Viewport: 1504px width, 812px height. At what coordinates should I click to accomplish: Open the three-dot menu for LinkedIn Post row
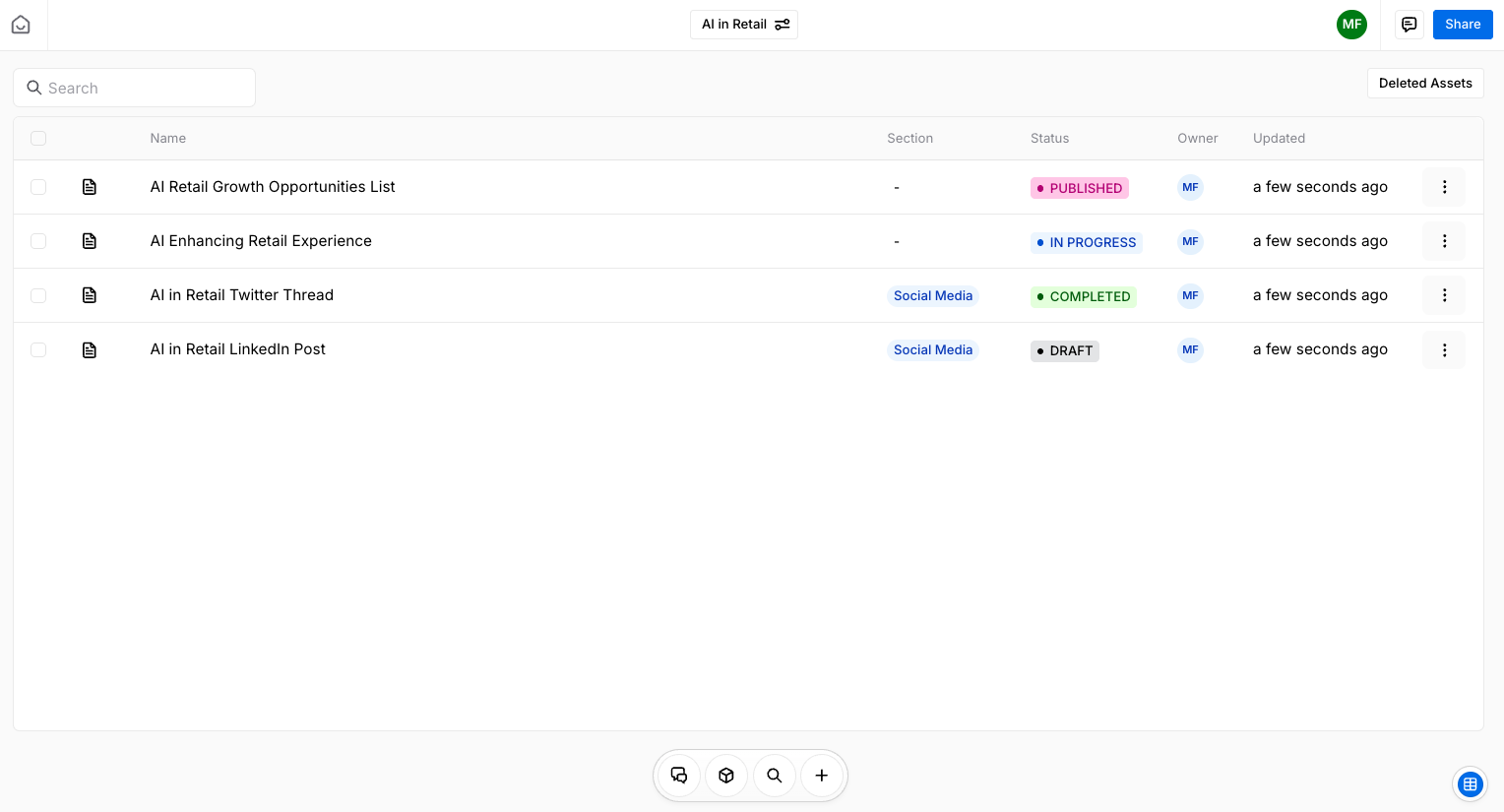point(1444,350)
